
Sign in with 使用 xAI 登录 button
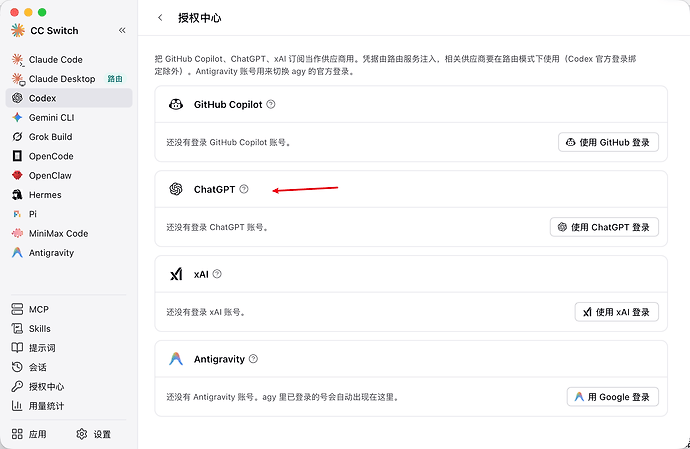[x=617, y=312]
